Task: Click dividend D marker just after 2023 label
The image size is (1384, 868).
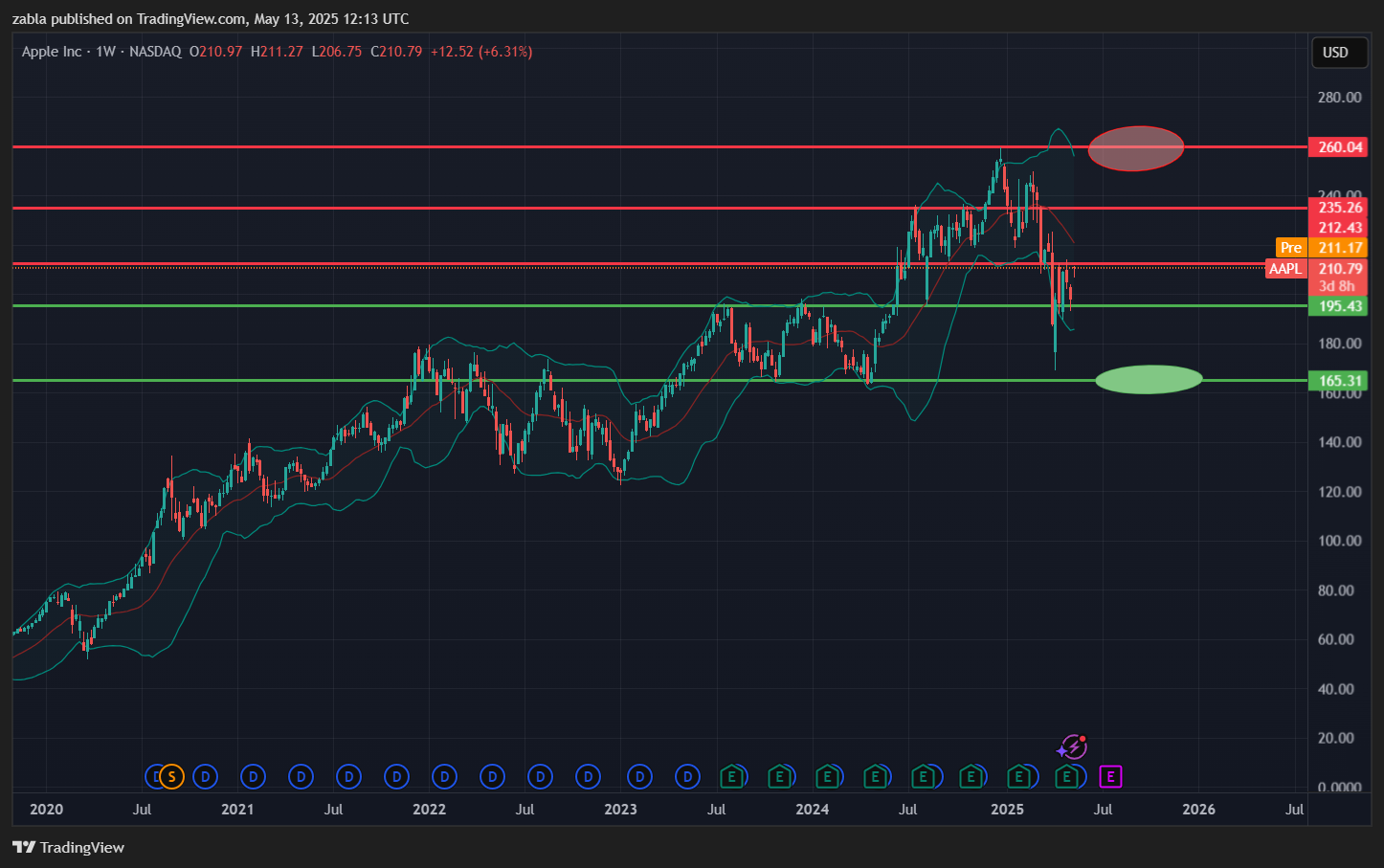Action: tap(639, 776)
